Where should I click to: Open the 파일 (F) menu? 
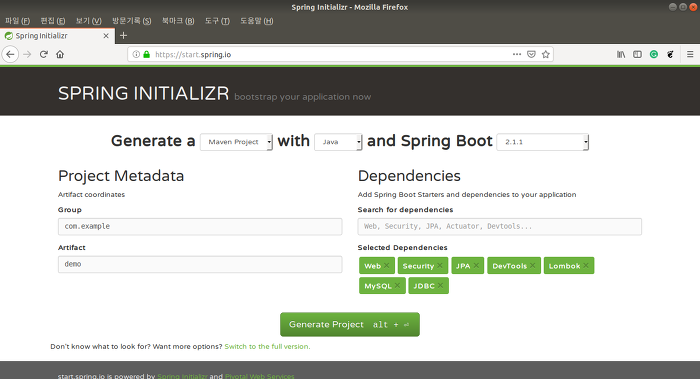(17, 21)
